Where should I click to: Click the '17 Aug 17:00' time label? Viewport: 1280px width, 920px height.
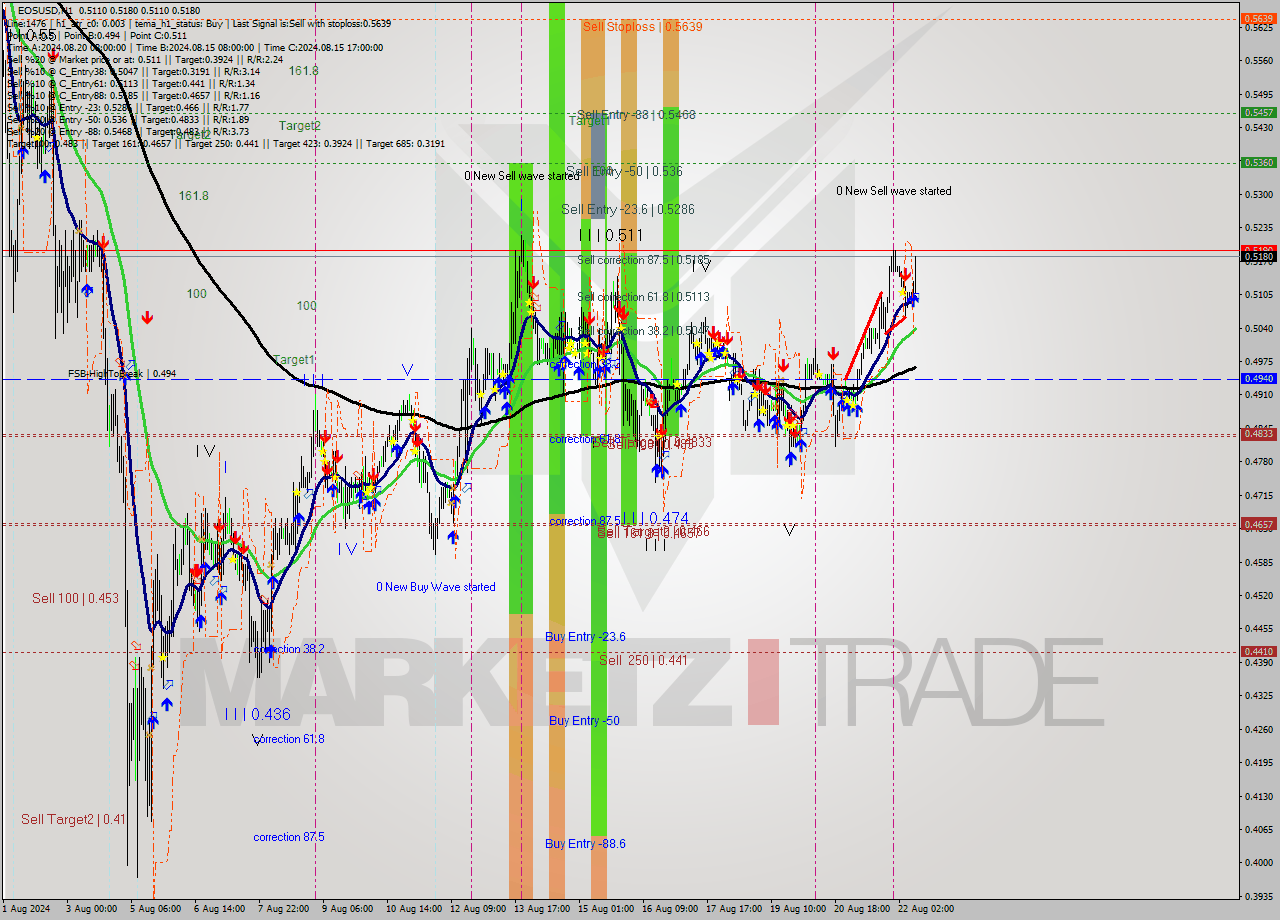[735, 909]
